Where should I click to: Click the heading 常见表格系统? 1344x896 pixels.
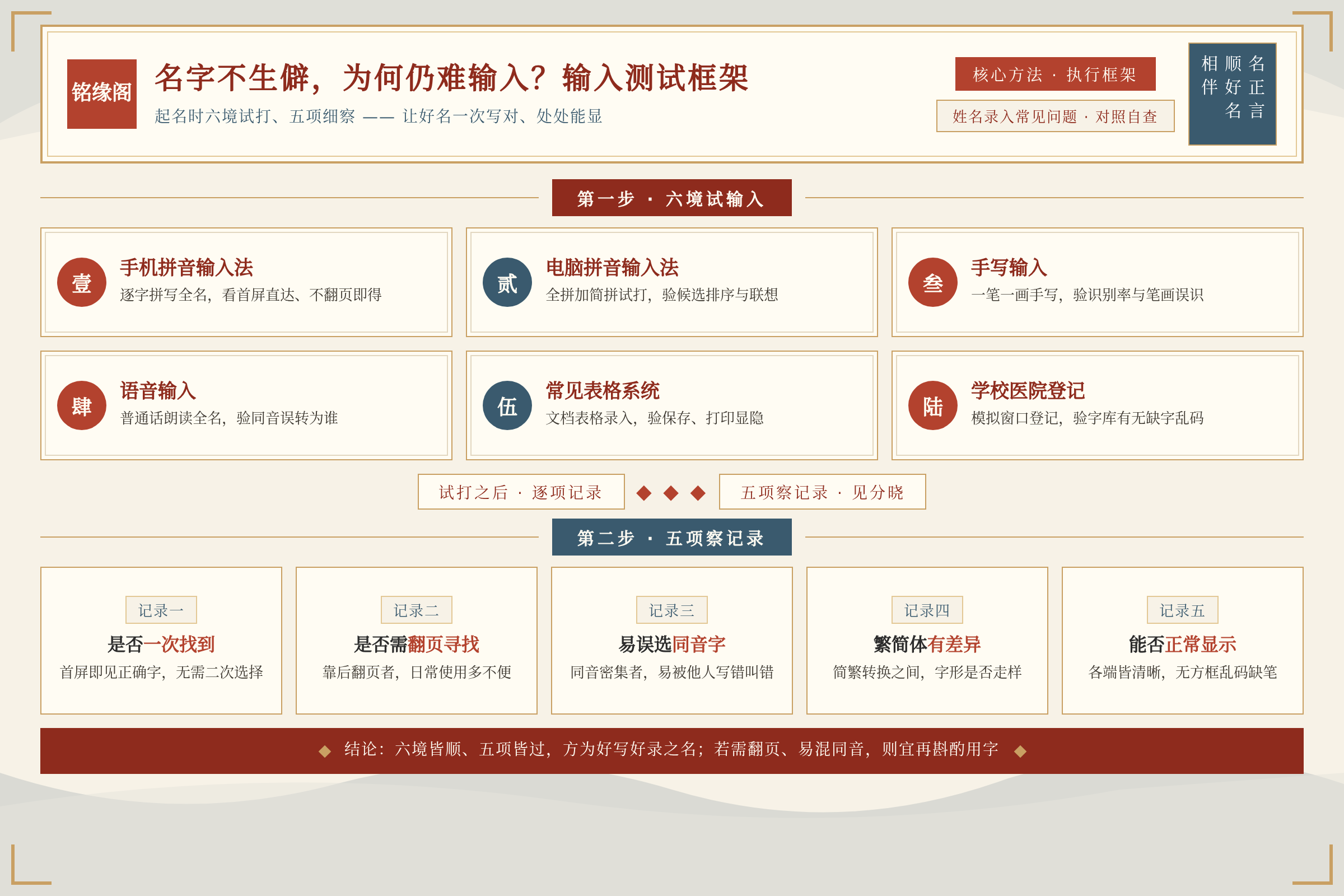[x=603, y=391]
